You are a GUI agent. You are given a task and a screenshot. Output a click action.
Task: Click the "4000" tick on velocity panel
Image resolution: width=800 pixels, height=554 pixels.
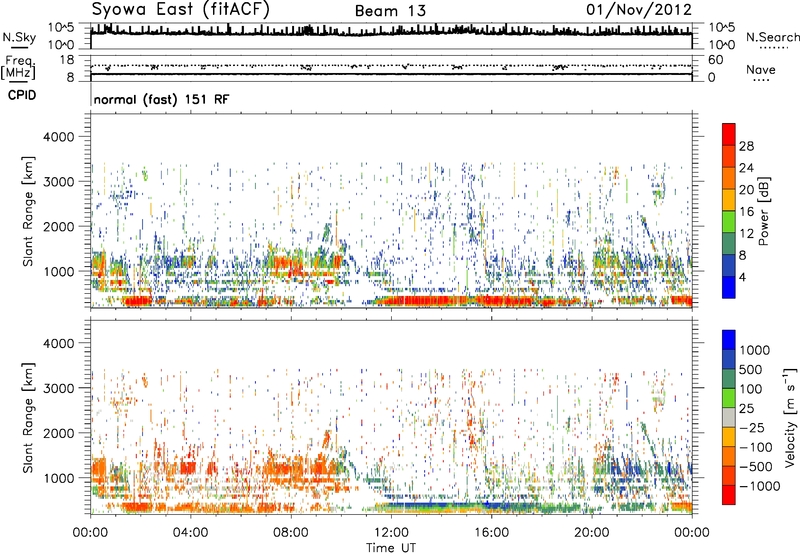pos(59,343)
